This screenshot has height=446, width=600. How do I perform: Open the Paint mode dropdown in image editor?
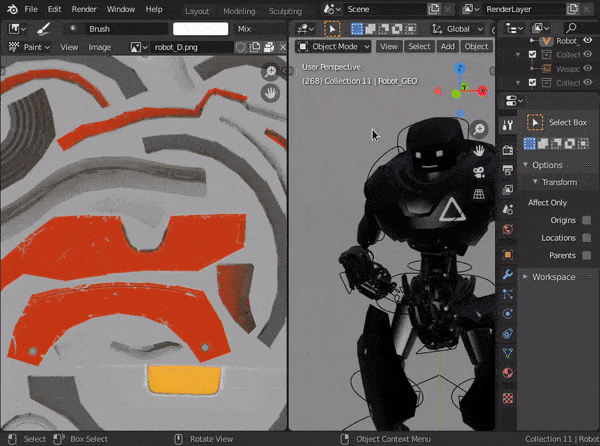click(x=30, y=47)
